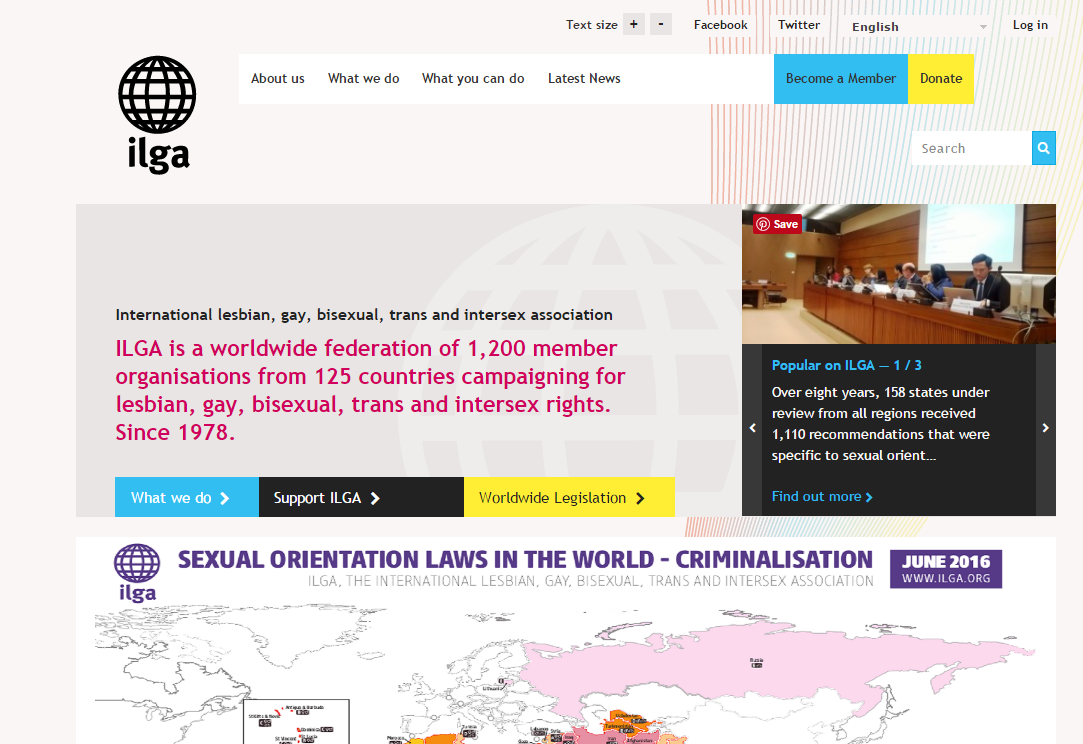
Task: Open the Sexual Orientation Laws map image
Action: click(566, 640)
